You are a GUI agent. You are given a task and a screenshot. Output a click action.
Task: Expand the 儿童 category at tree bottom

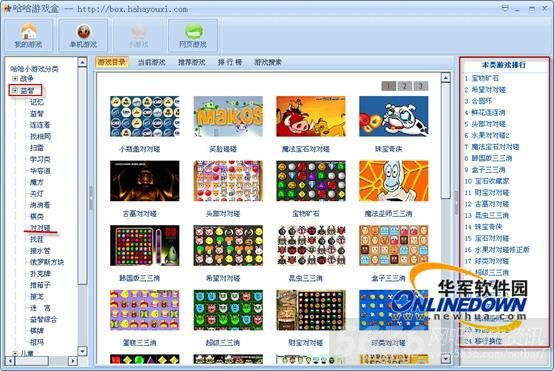(15, 353)
